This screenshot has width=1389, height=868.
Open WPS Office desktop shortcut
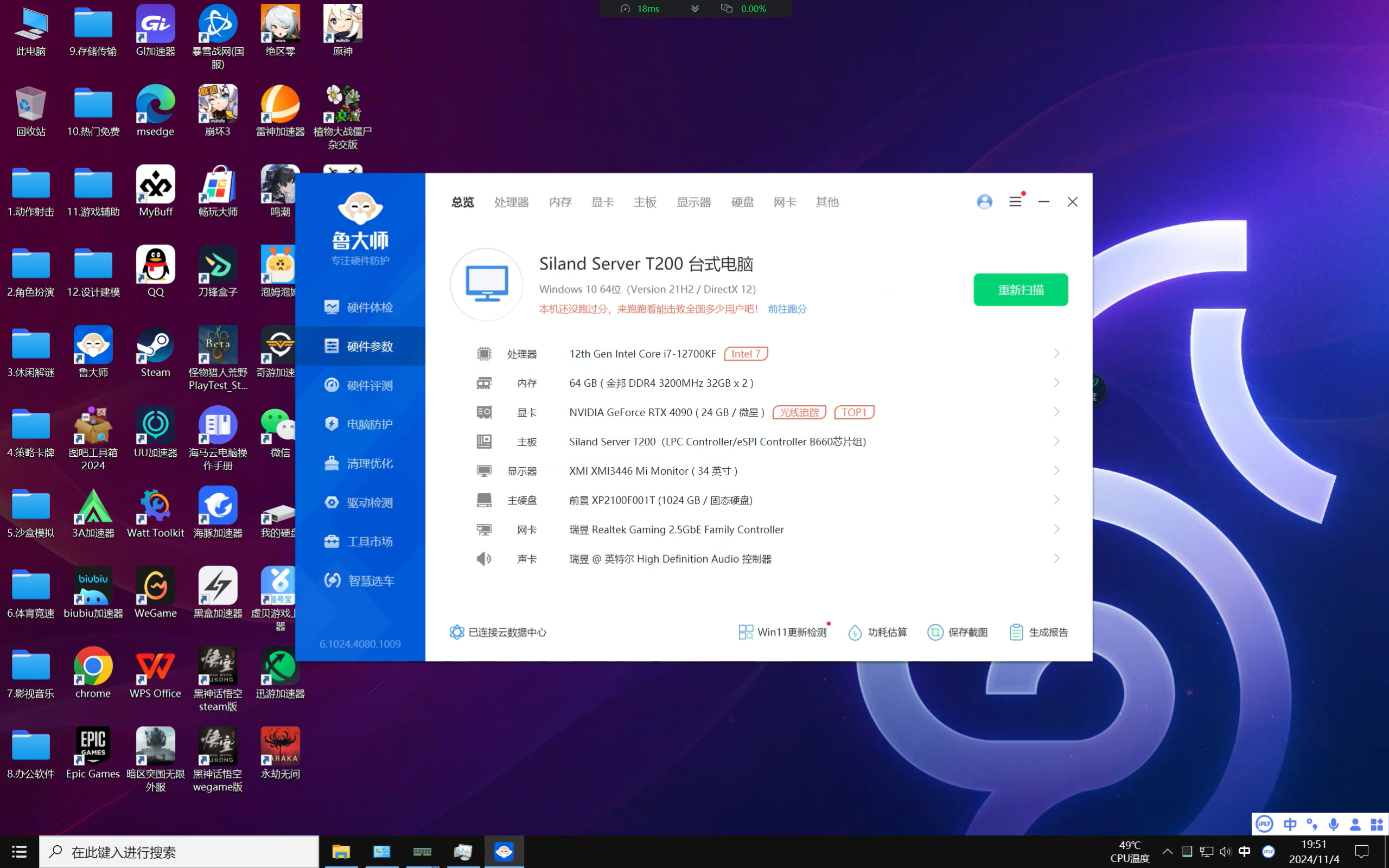click(156, 673)
